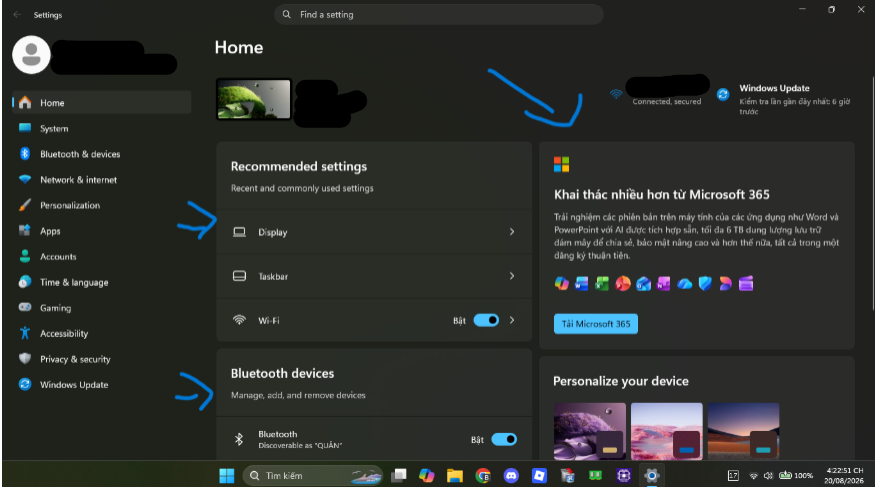Click the Gaming controller icon in sidebar

pyautogui.click(x=25, y=307)
